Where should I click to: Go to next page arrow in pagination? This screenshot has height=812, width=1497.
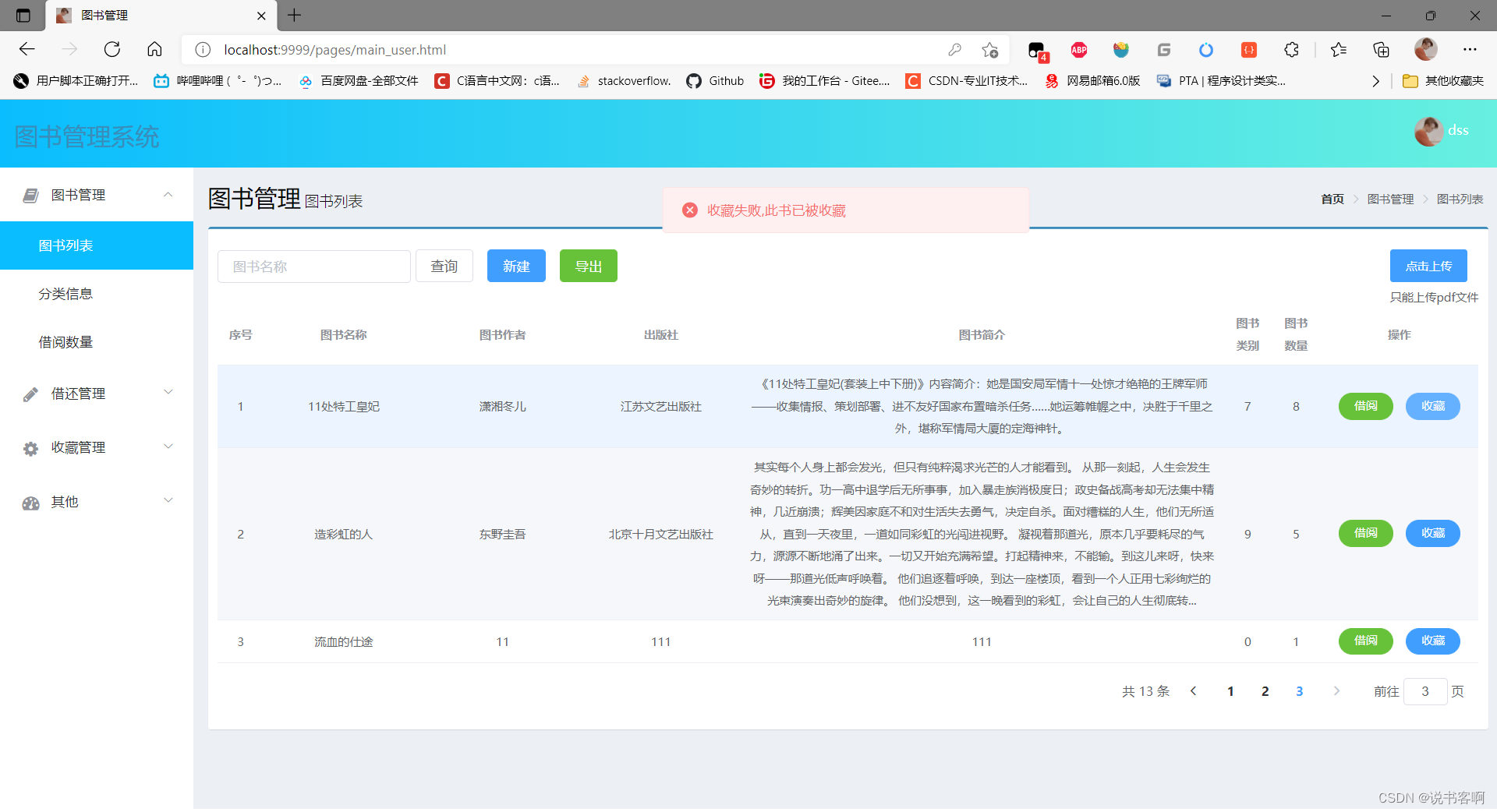1336,691
